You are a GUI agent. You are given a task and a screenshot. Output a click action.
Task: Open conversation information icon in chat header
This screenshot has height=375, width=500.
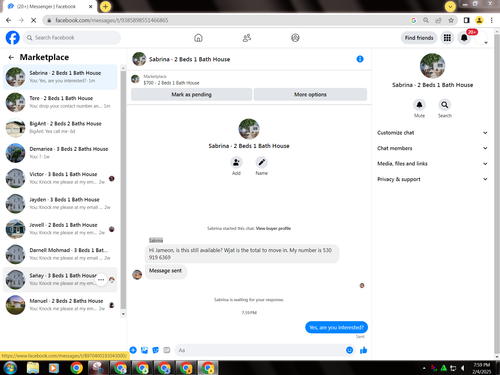click(x=360, y=59)
